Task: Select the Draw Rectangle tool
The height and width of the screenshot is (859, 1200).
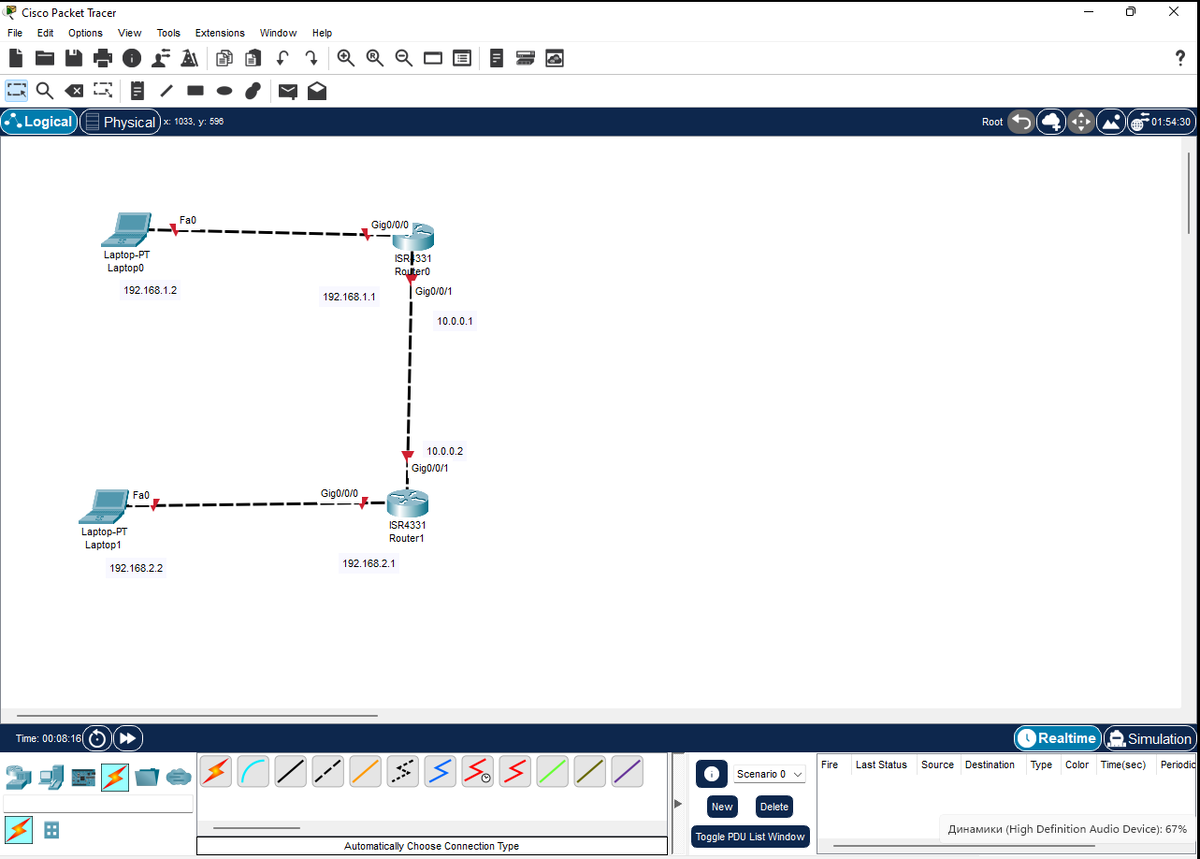Action: tap(196, 91)
